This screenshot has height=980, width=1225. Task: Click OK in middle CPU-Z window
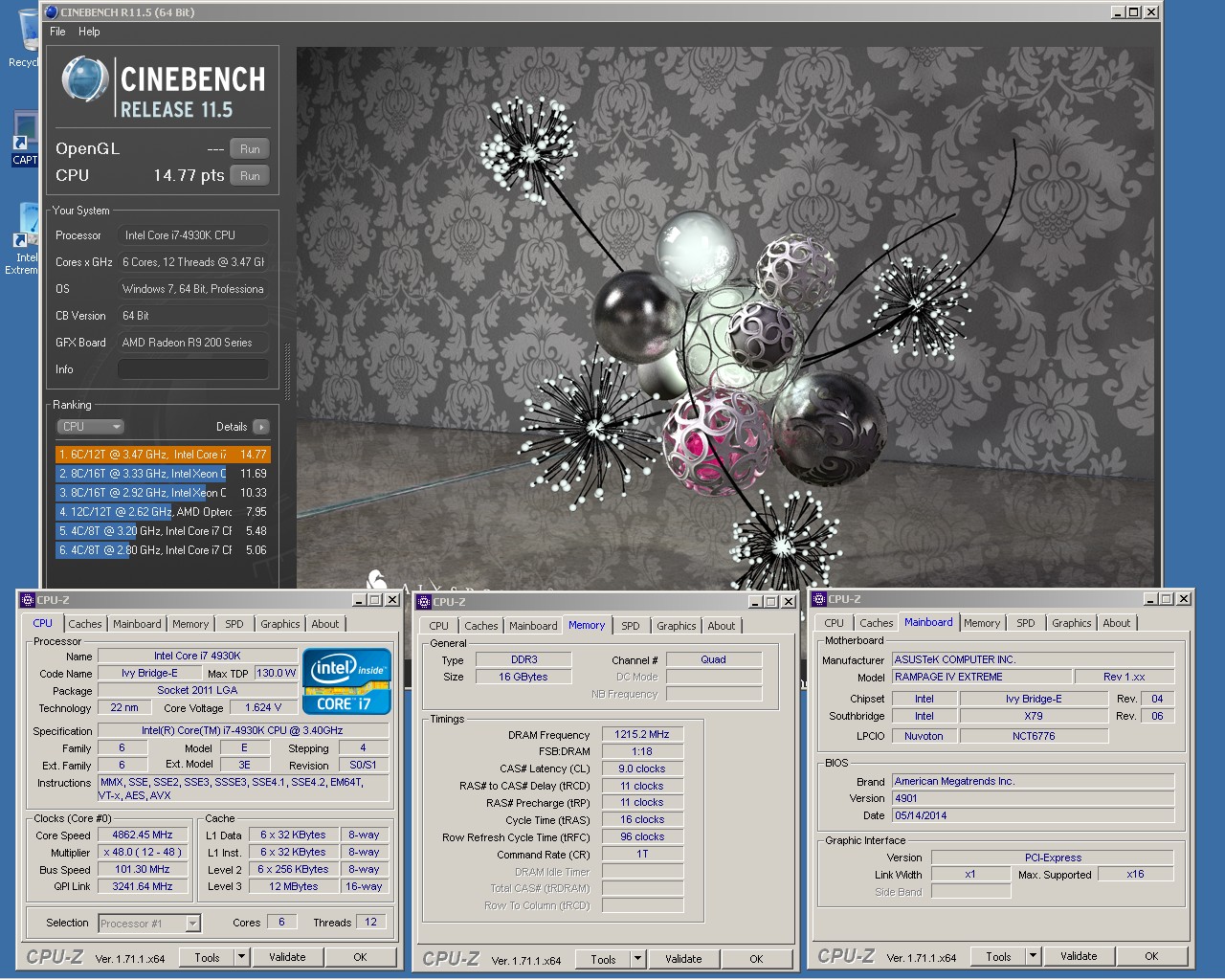pyautogui.click(x=756, y=959)
